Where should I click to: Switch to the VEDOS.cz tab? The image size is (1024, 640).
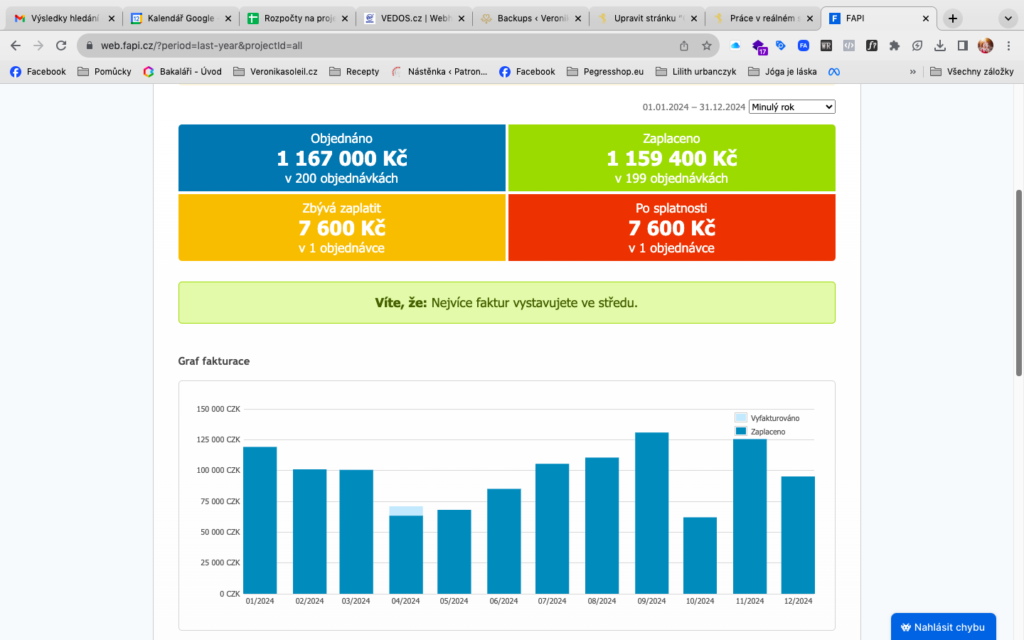(412, 18)
